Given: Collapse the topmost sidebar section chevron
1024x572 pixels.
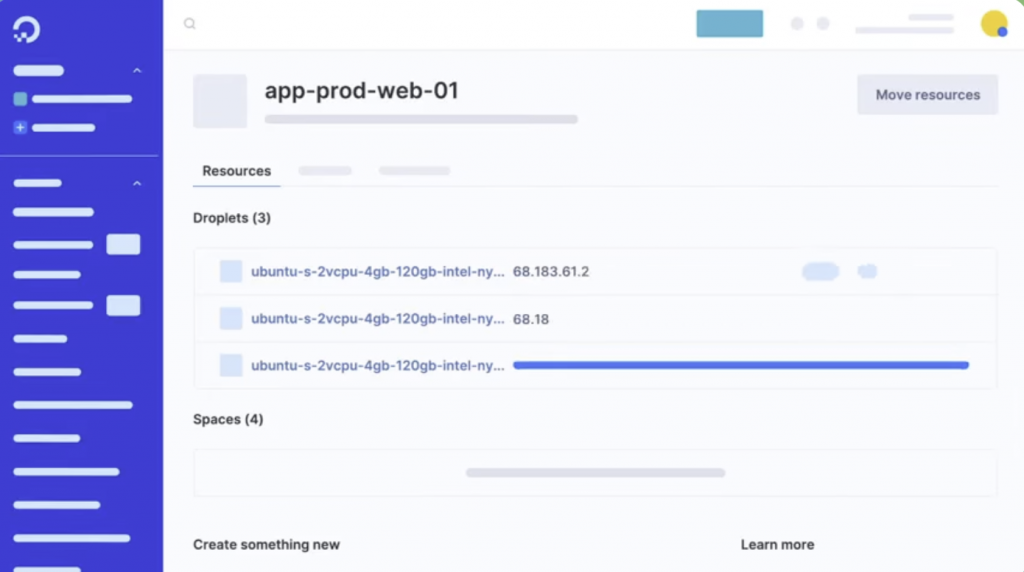Looking at the screenshot, I should coord(137,71).
